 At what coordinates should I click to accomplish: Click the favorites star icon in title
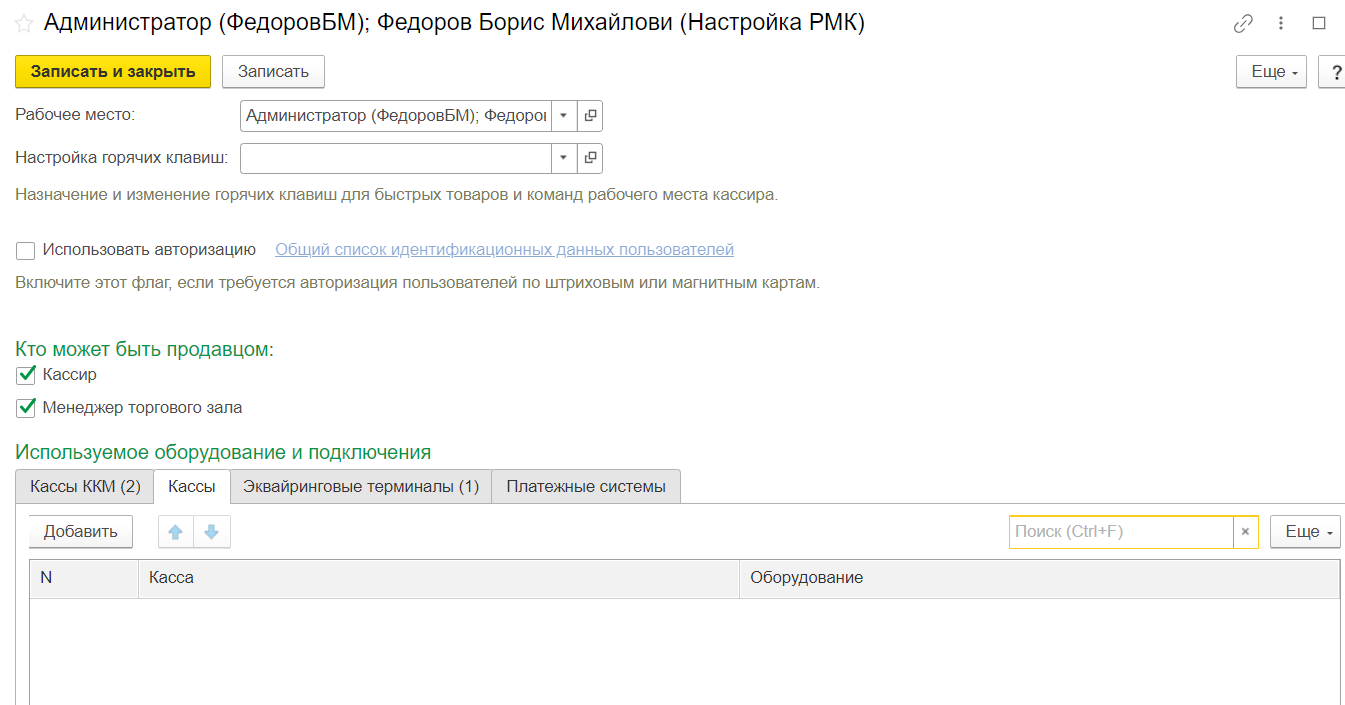(24, 24)
